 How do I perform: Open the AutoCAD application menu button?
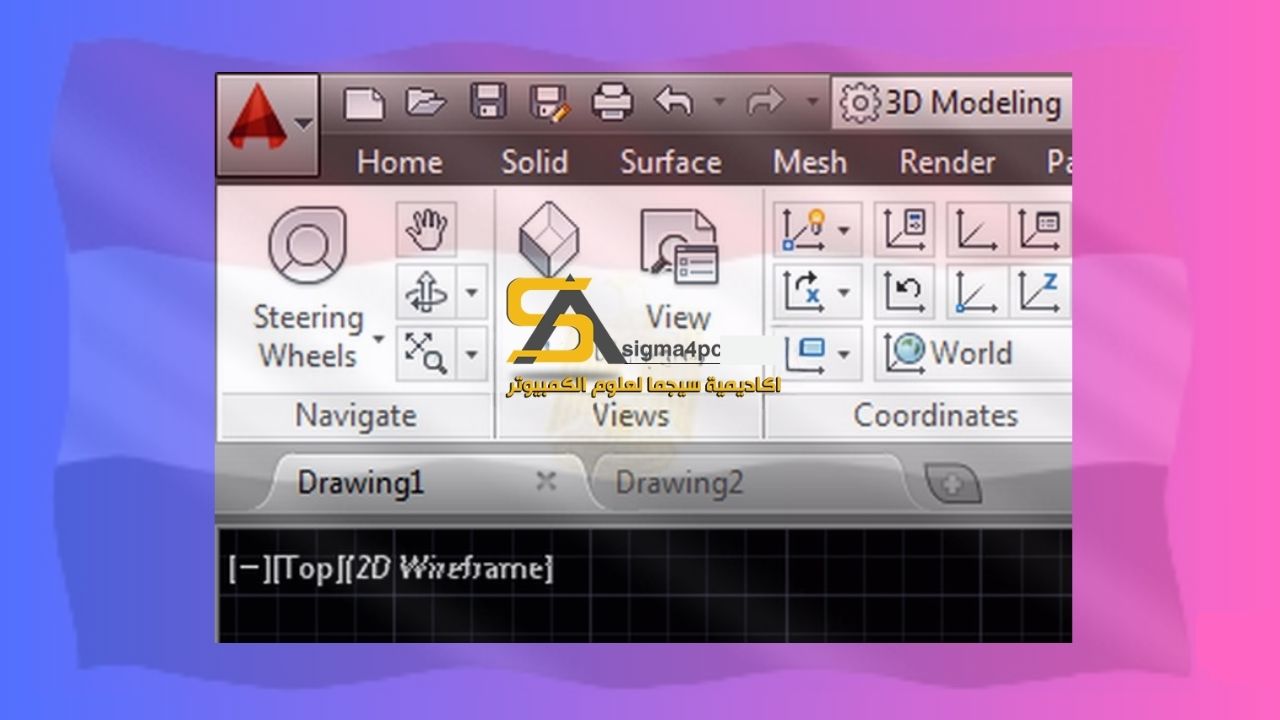267,125
